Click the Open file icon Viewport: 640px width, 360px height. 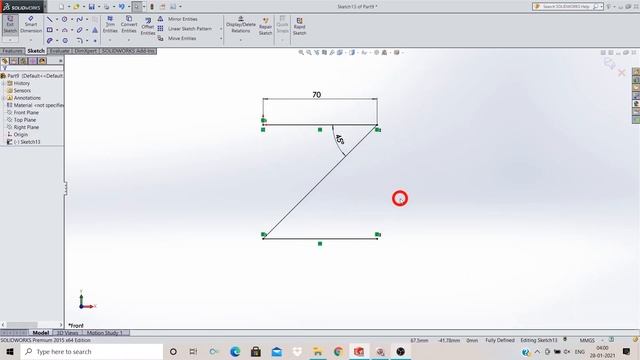click(x=76, y=7)
